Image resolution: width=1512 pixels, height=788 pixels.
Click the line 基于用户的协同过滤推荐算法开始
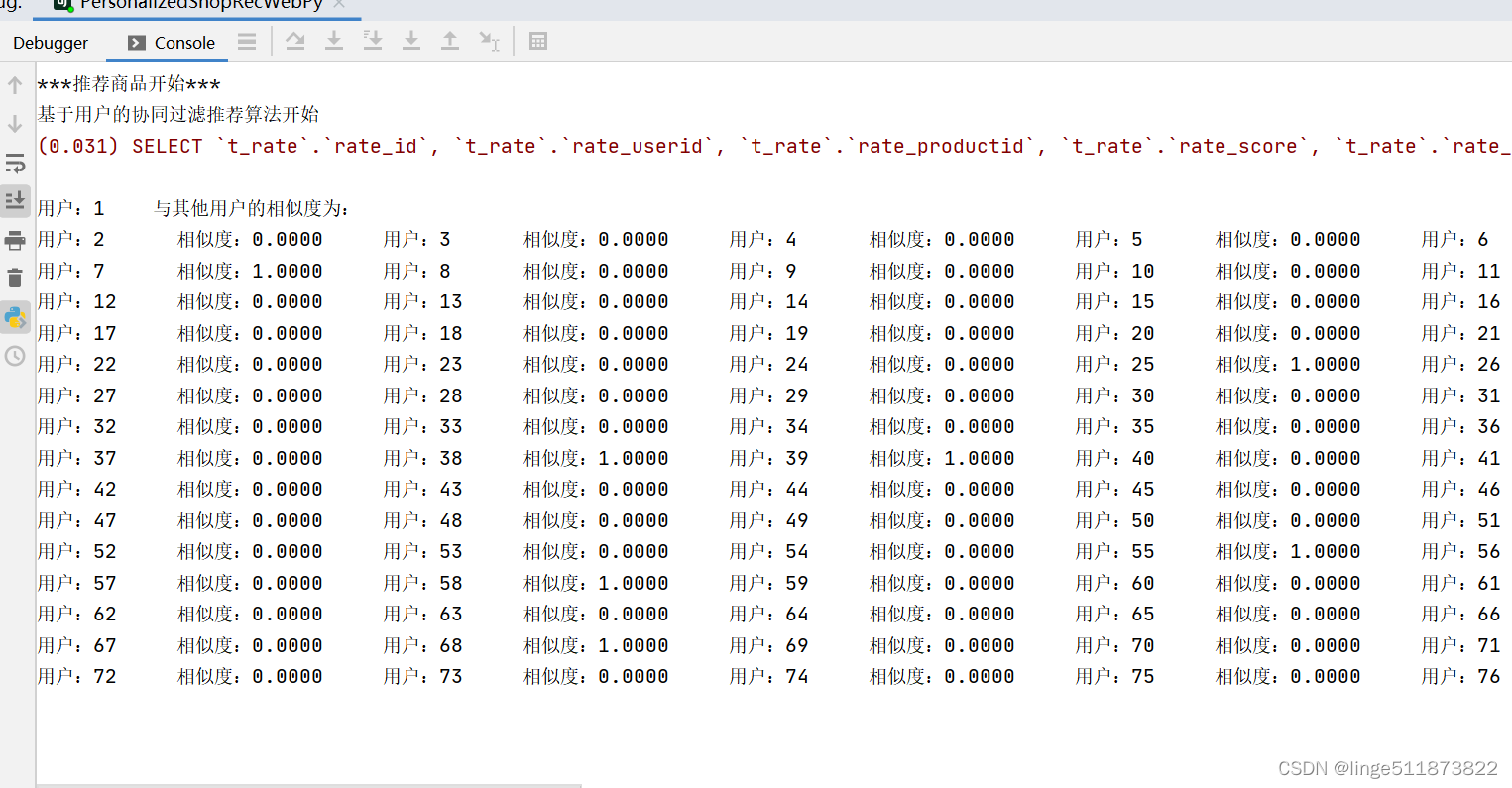178,114
